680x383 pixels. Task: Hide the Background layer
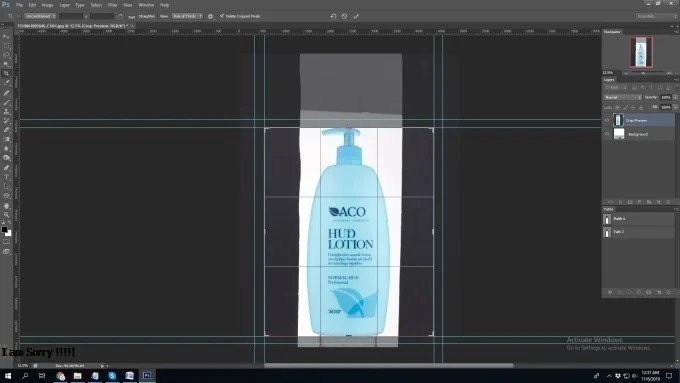[607, 134]
